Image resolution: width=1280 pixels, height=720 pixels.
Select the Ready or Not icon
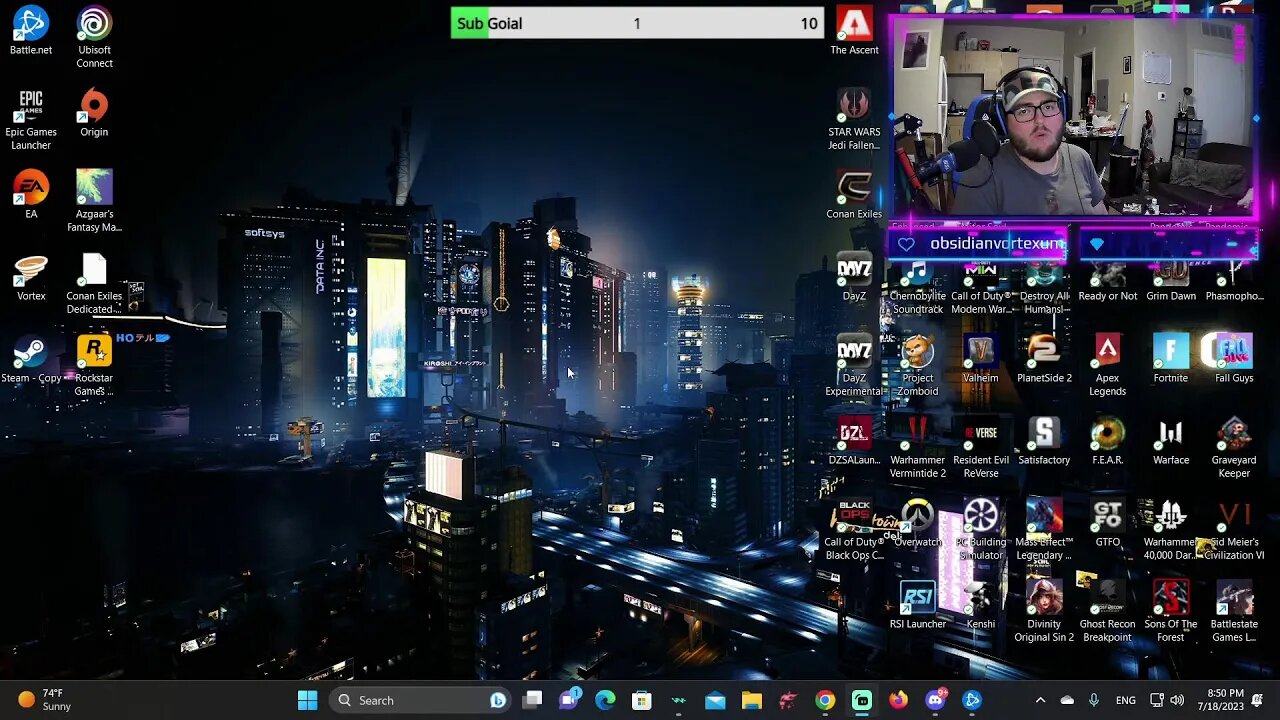[1107, 283]
